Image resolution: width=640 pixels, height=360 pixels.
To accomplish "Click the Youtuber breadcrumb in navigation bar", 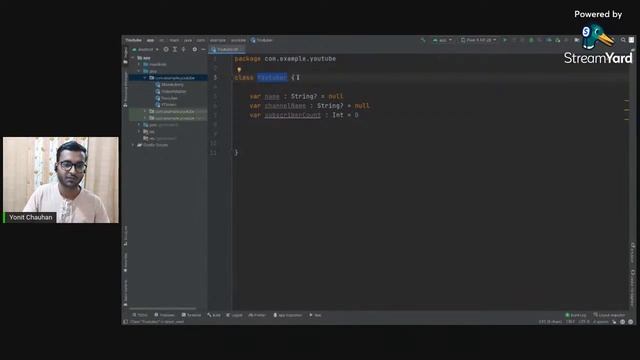I will coord(262,40).
